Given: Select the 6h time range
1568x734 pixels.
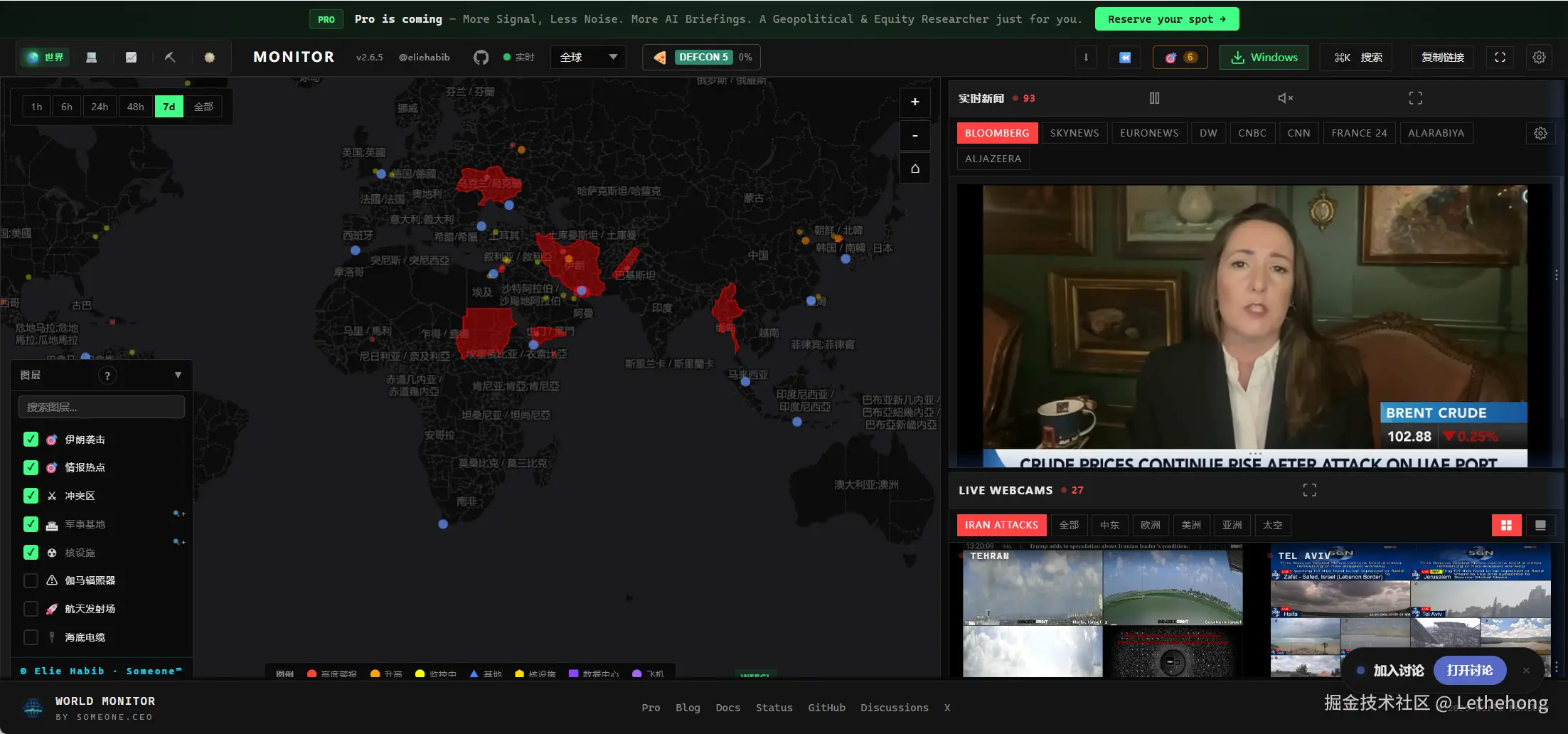Looking at the screenshot, I should click(67, 107).
